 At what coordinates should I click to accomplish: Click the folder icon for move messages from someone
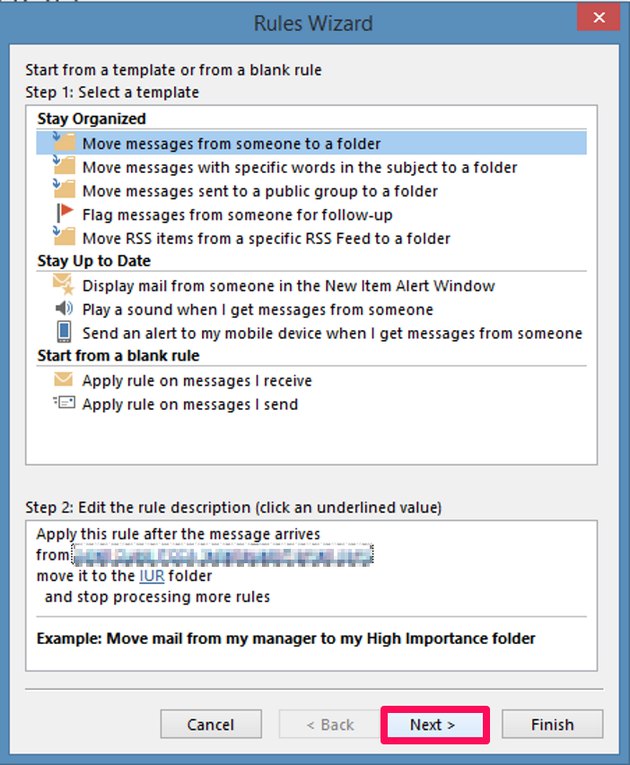(64, 141)
